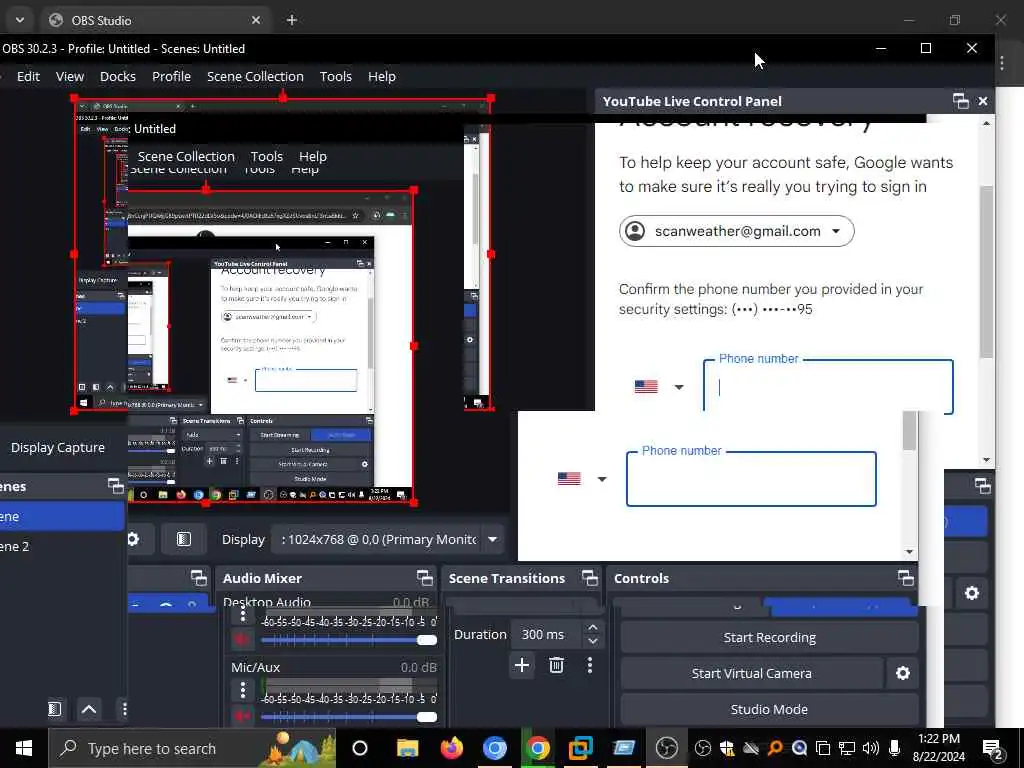Click the account avatar icon beside scanweather email
Image resolution: width=1024 pixels, height=768 pixels.
pyautogui.click(x=635, y=231)
